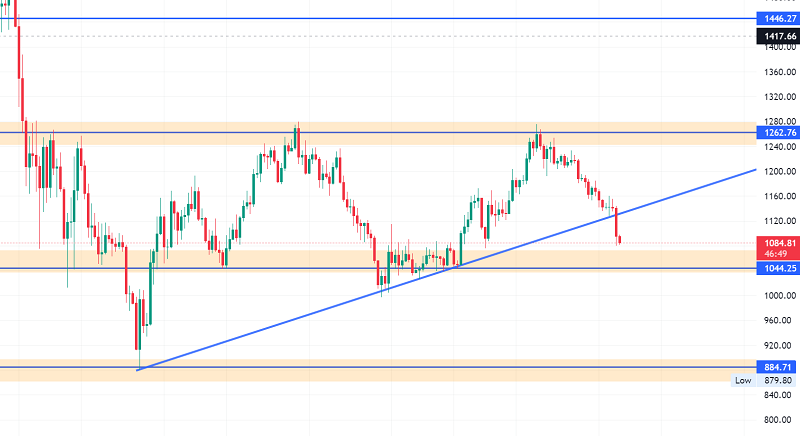This screenshot has width=800, height=436.
Task: Click the 1320.00 price axis tick
Action: 780,97
